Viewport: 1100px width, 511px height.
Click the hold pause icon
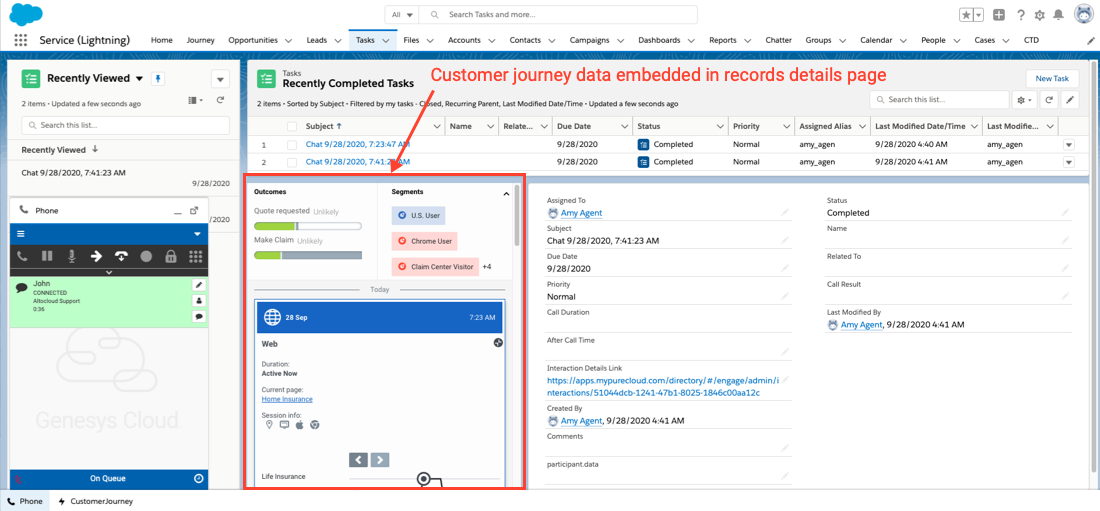point(46,256)
